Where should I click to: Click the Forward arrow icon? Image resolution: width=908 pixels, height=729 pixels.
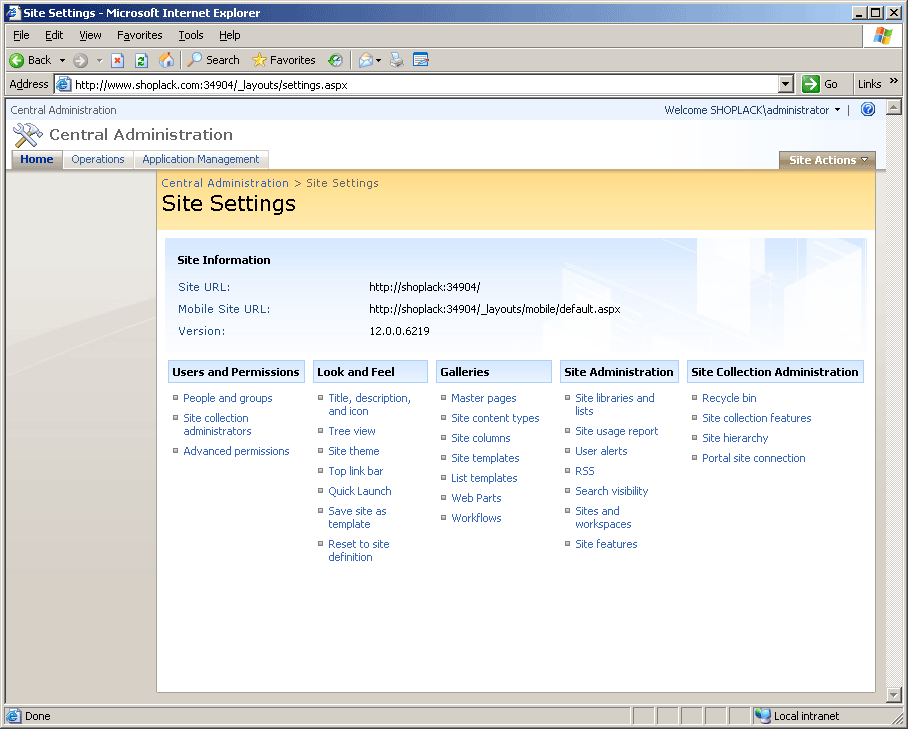coord(80,60)
